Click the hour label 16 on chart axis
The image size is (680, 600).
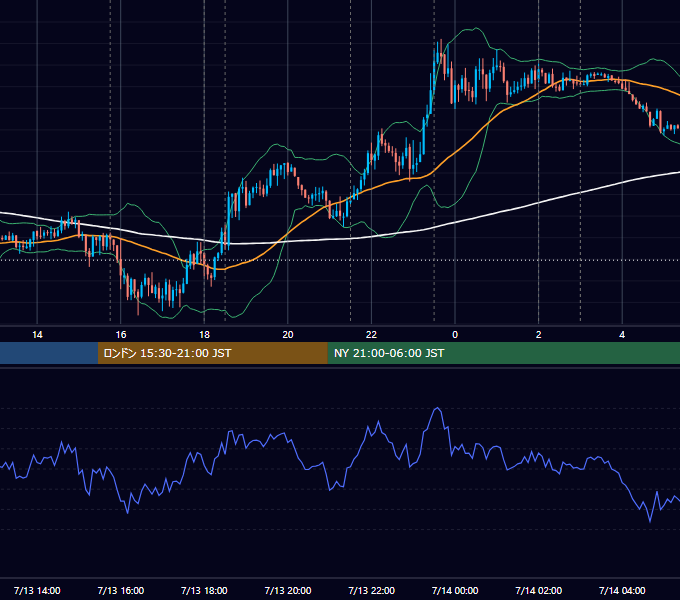click(121, 335)
